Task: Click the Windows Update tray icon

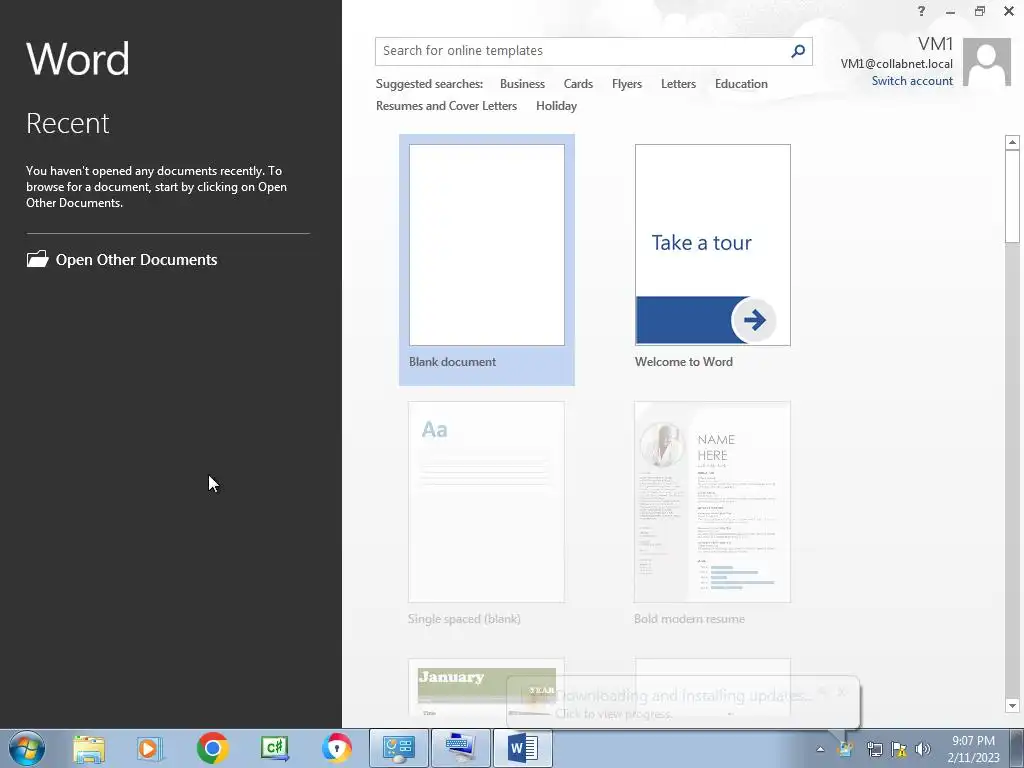Action: pyautogui.click(x=846, y=749)
